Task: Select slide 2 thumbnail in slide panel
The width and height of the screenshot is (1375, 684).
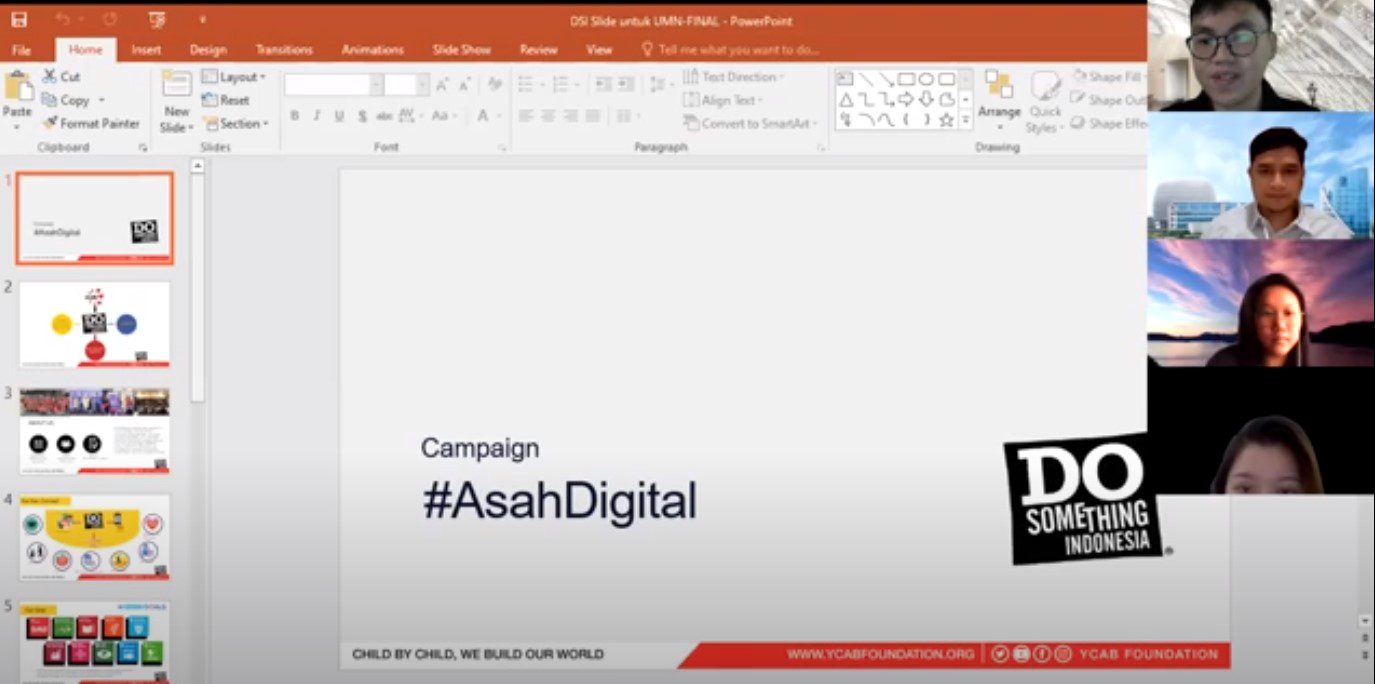Action: pyautogui.click(x=94, y=324)
